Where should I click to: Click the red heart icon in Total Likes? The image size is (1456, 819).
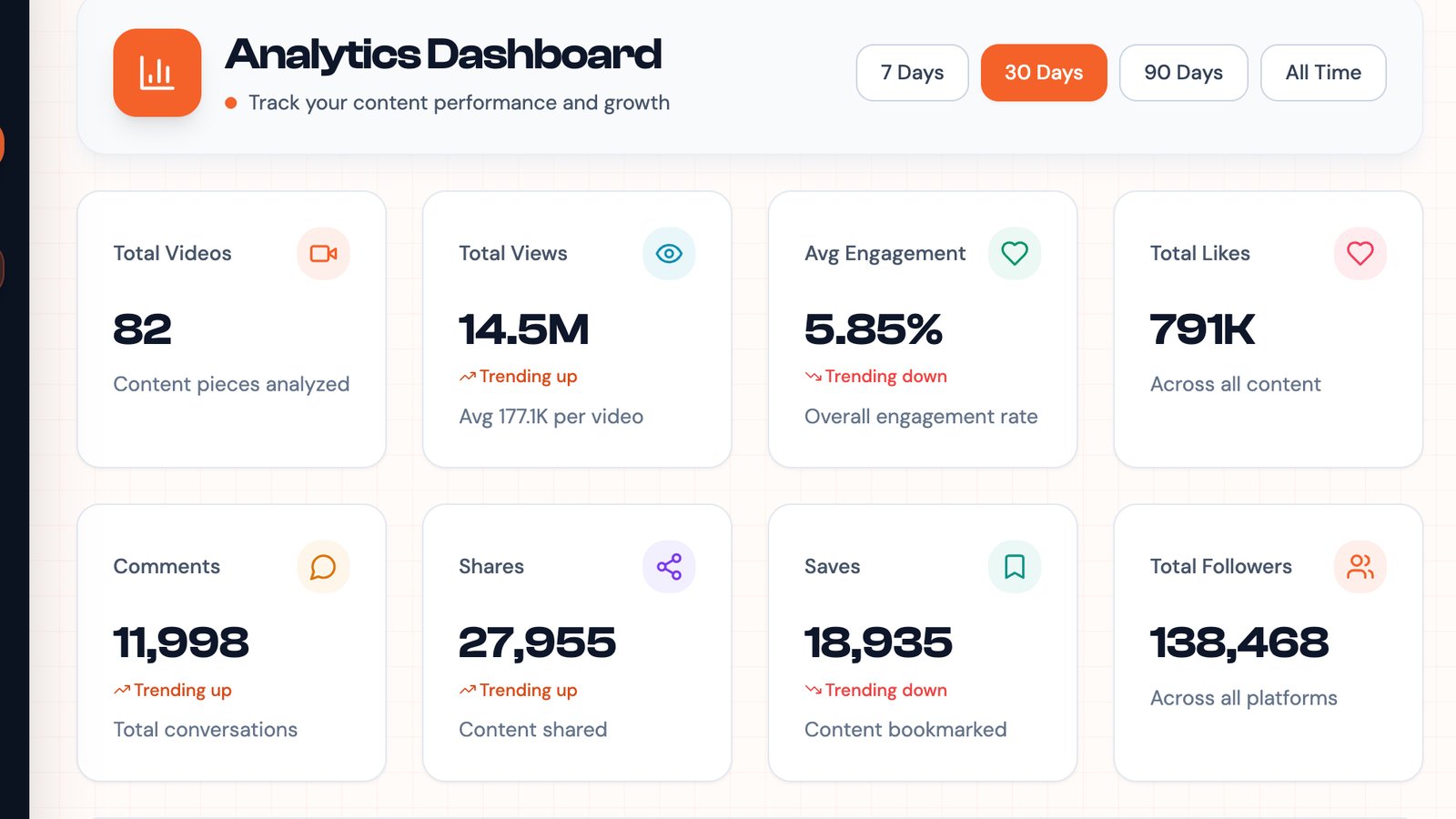(x=1360, y=253)
